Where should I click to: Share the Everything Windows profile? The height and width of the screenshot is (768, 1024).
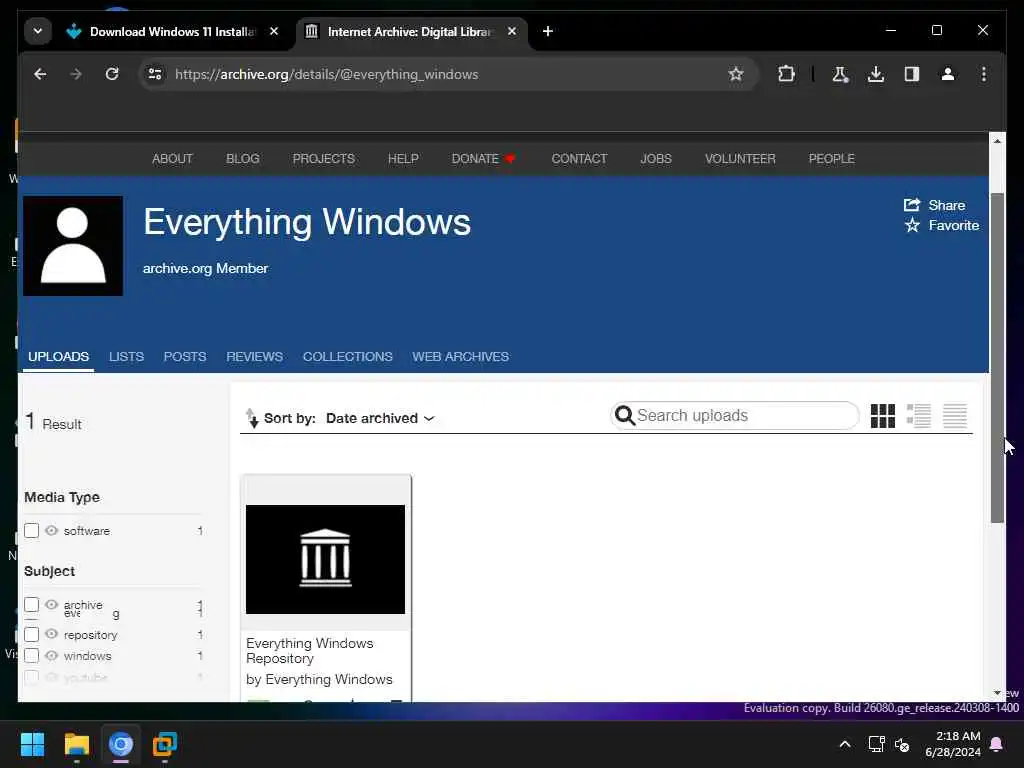tap(934, 205)
